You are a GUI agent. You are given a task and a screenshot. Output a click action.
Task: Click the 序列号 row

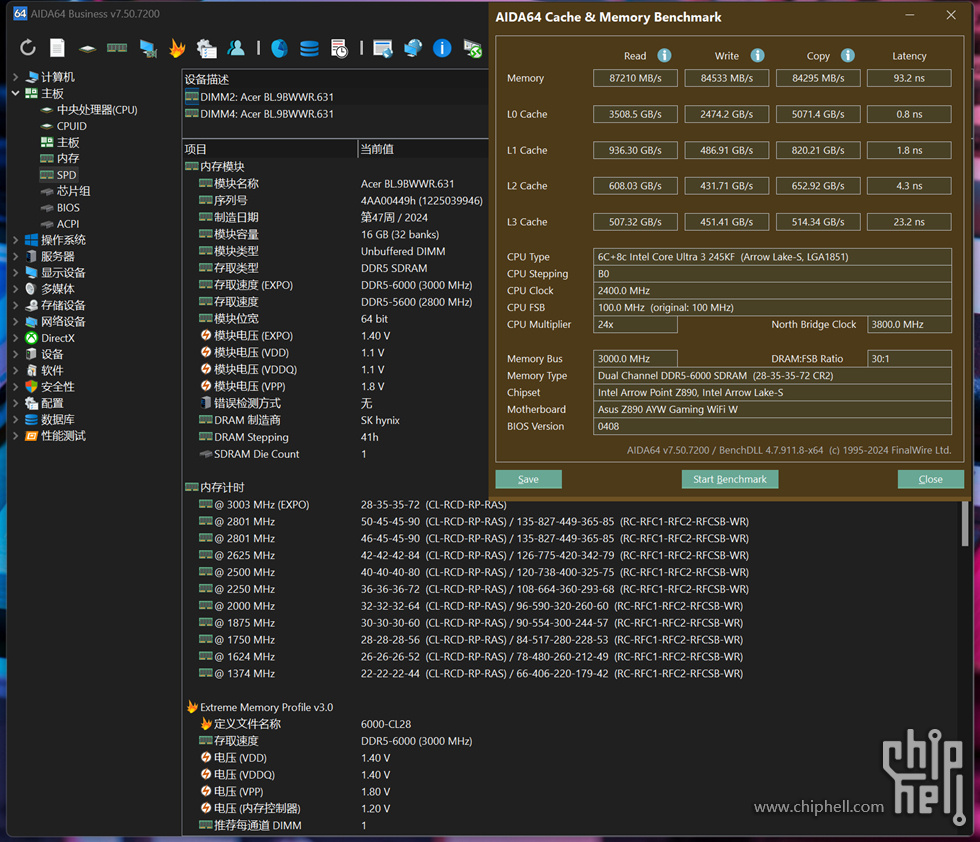(336, 201)
